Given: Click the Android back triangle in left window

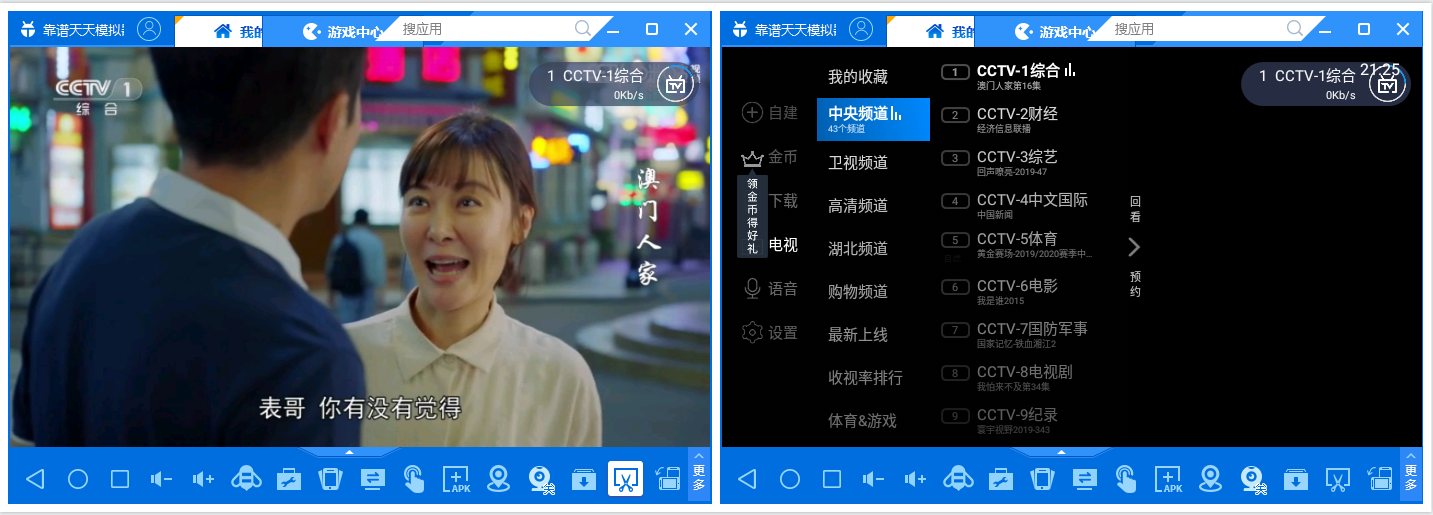Looking at the screenshot, I should click(35, 479).
